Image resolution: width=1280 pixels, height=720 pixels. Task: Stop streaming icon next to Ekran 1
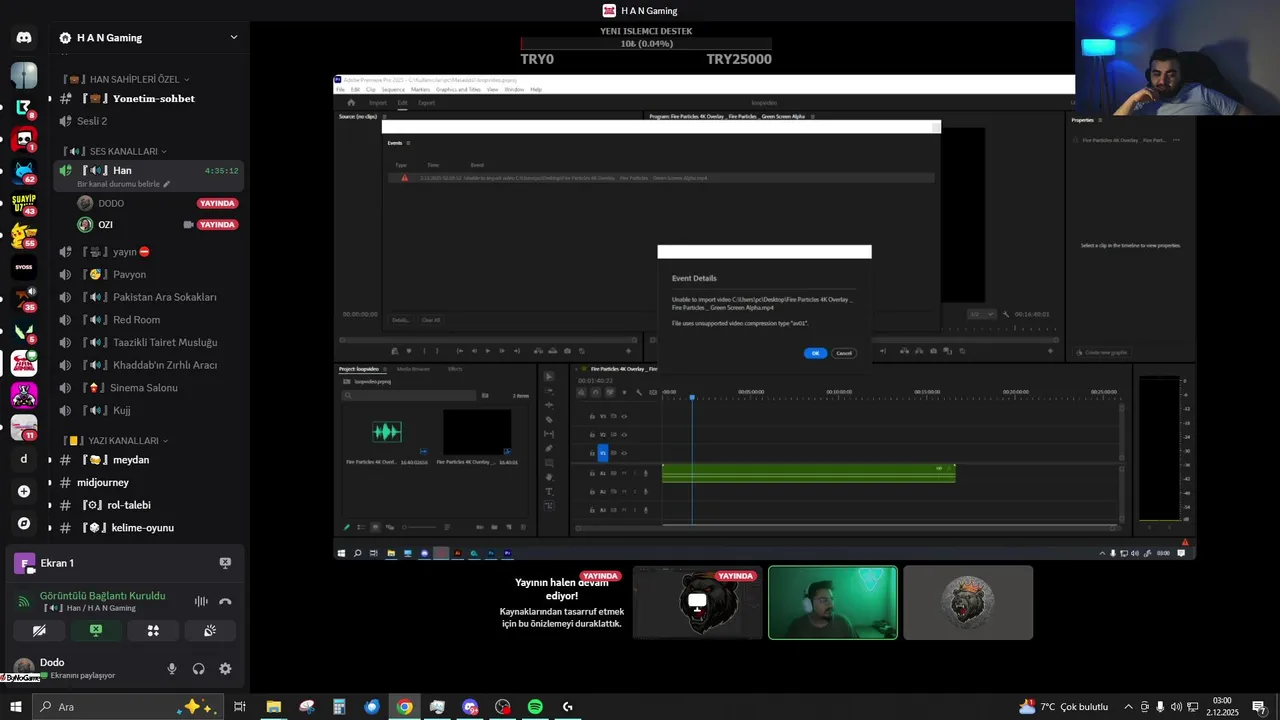(x=225, y=563)
